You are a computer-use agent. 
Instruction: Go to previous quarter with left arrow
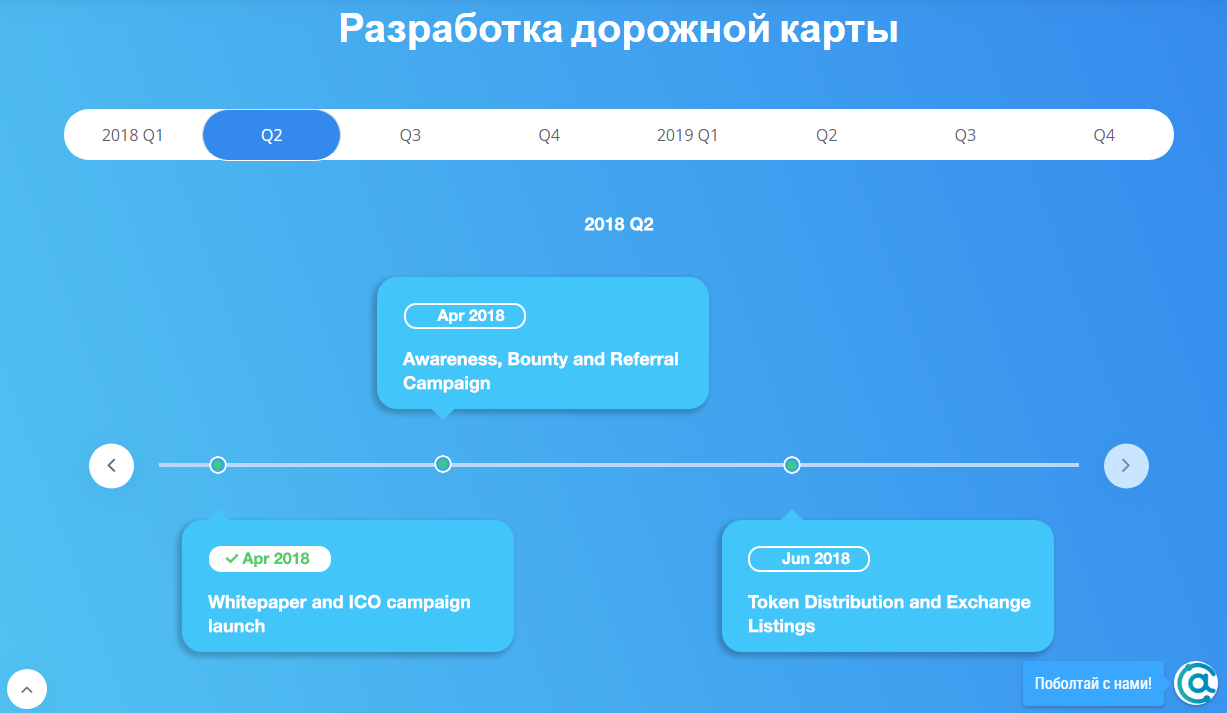pyautogui.click(x=111, y=465)
